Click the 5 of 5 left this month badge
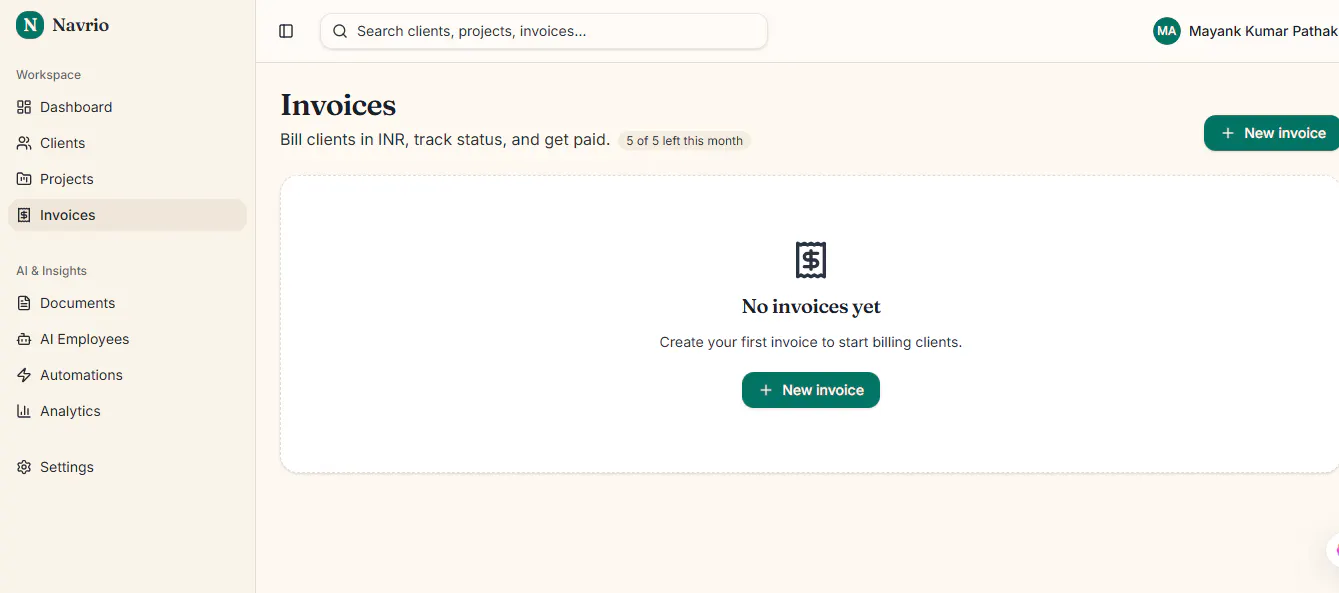1339x593 pixels. point(685,141)
